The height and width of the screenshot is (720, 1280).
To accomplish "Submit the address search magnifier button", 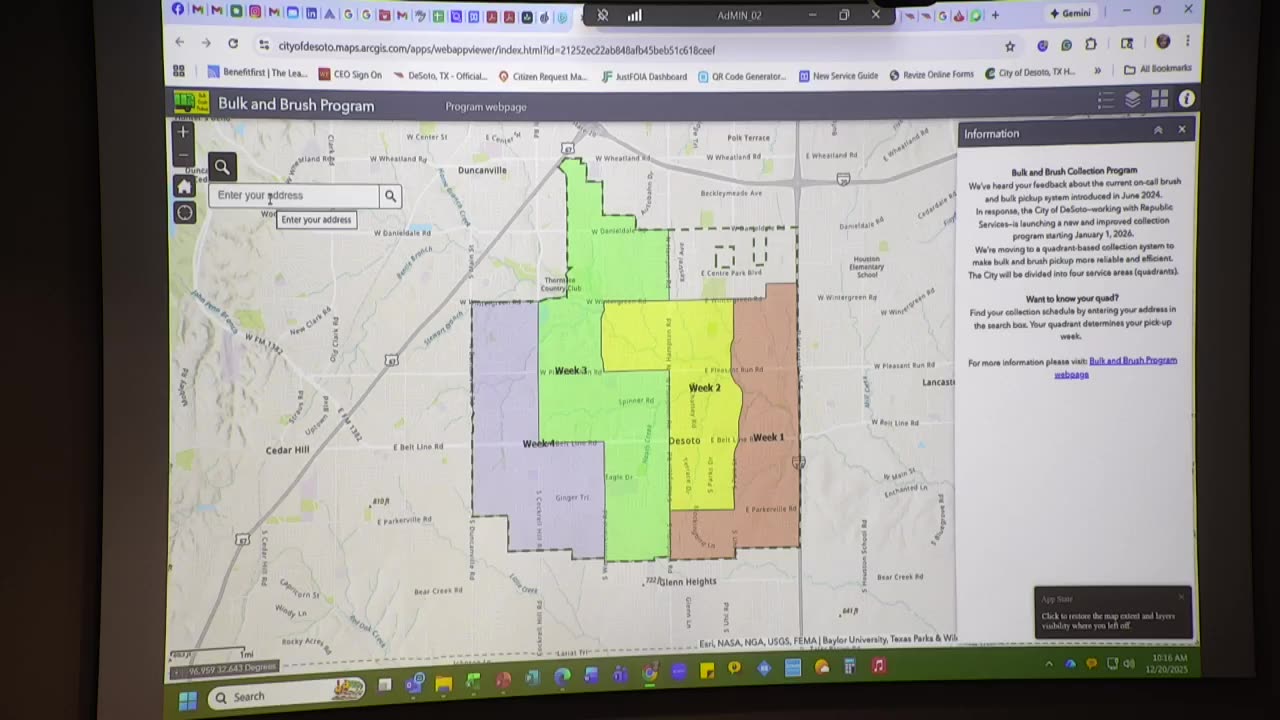I will tap(391, 196).
